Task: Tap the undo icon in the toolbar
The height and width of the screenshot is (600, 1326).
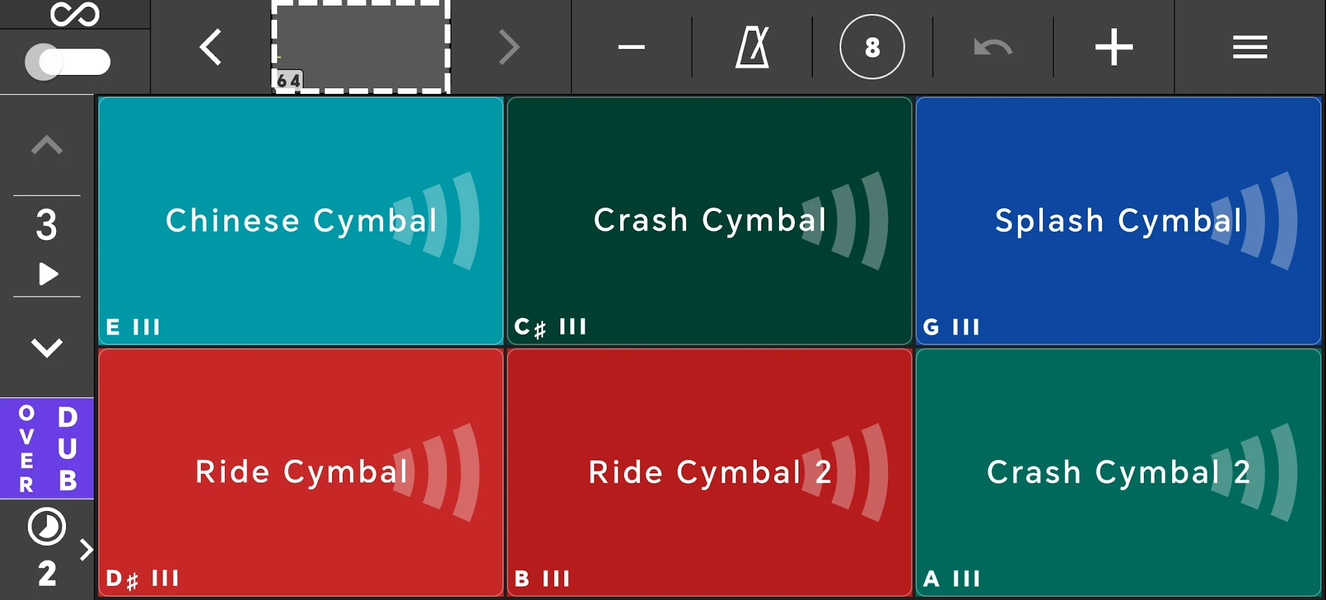Action: pos(991,47)
